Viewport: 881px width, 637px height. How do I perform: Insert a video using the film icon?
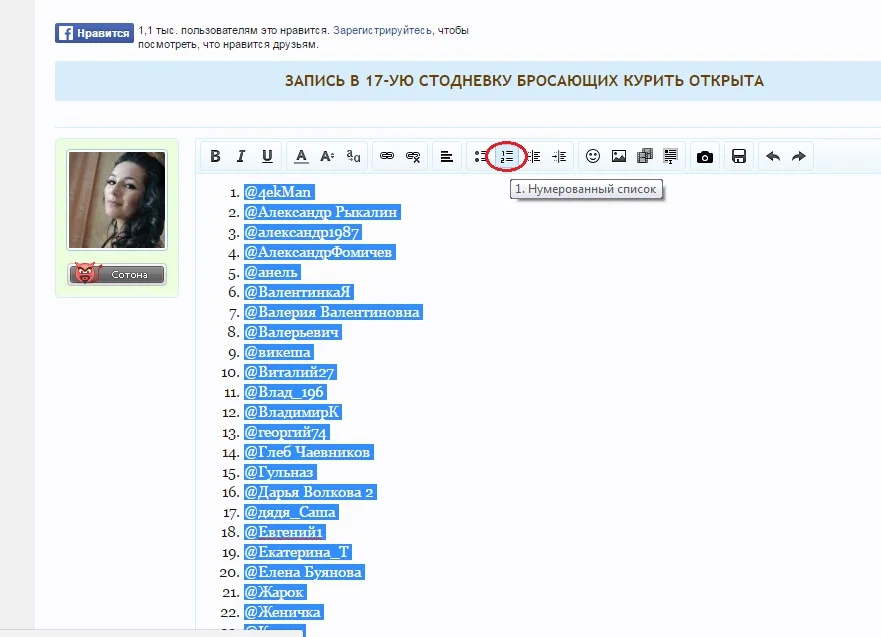coord(643,156)
